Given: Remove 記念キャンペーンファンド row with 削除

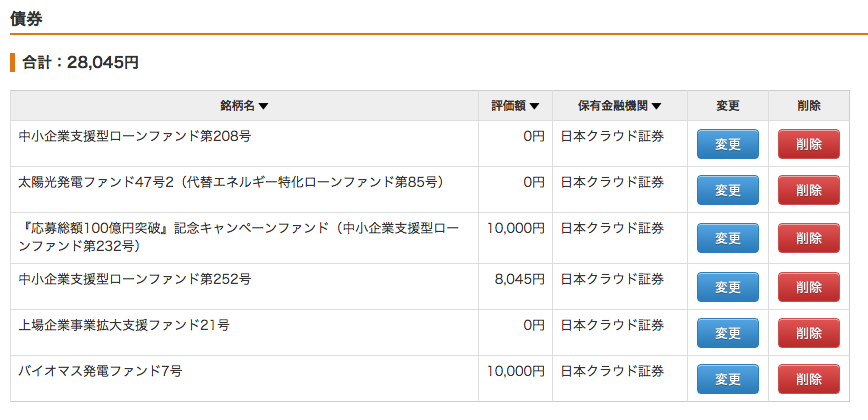Looking at the screenshot, I should point(809,238).
